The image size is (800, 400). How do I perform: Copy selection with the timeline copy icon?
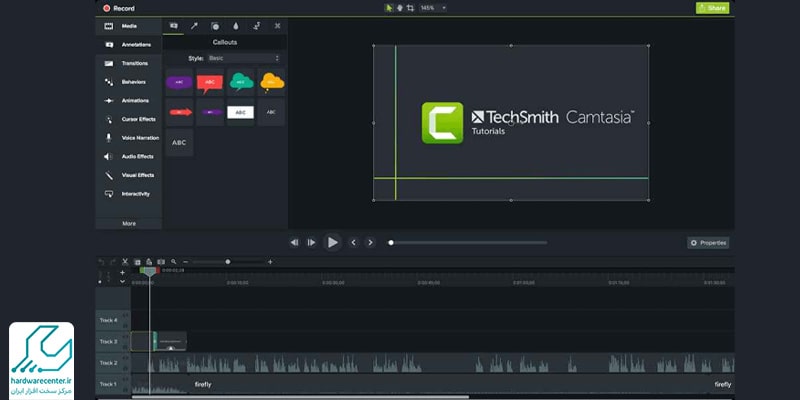coord(137,262)
